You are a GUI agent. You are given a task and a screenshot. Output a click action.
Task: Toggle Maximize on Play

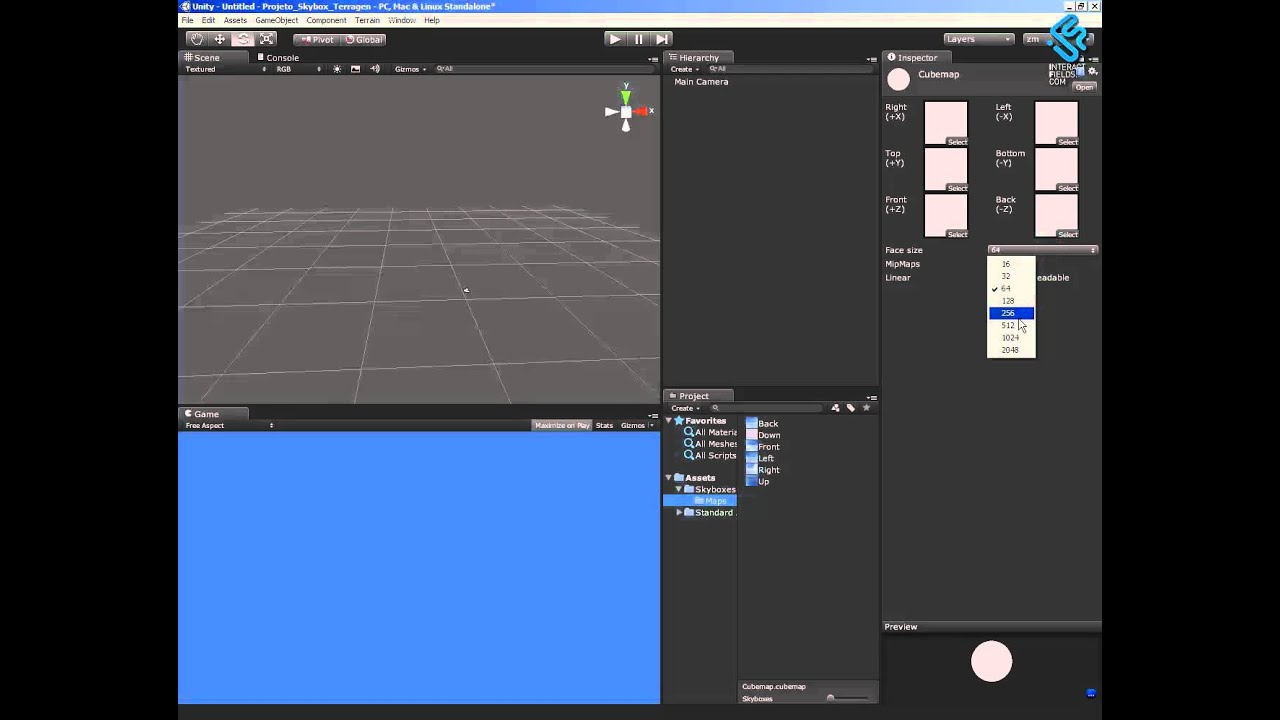[562, 426]
